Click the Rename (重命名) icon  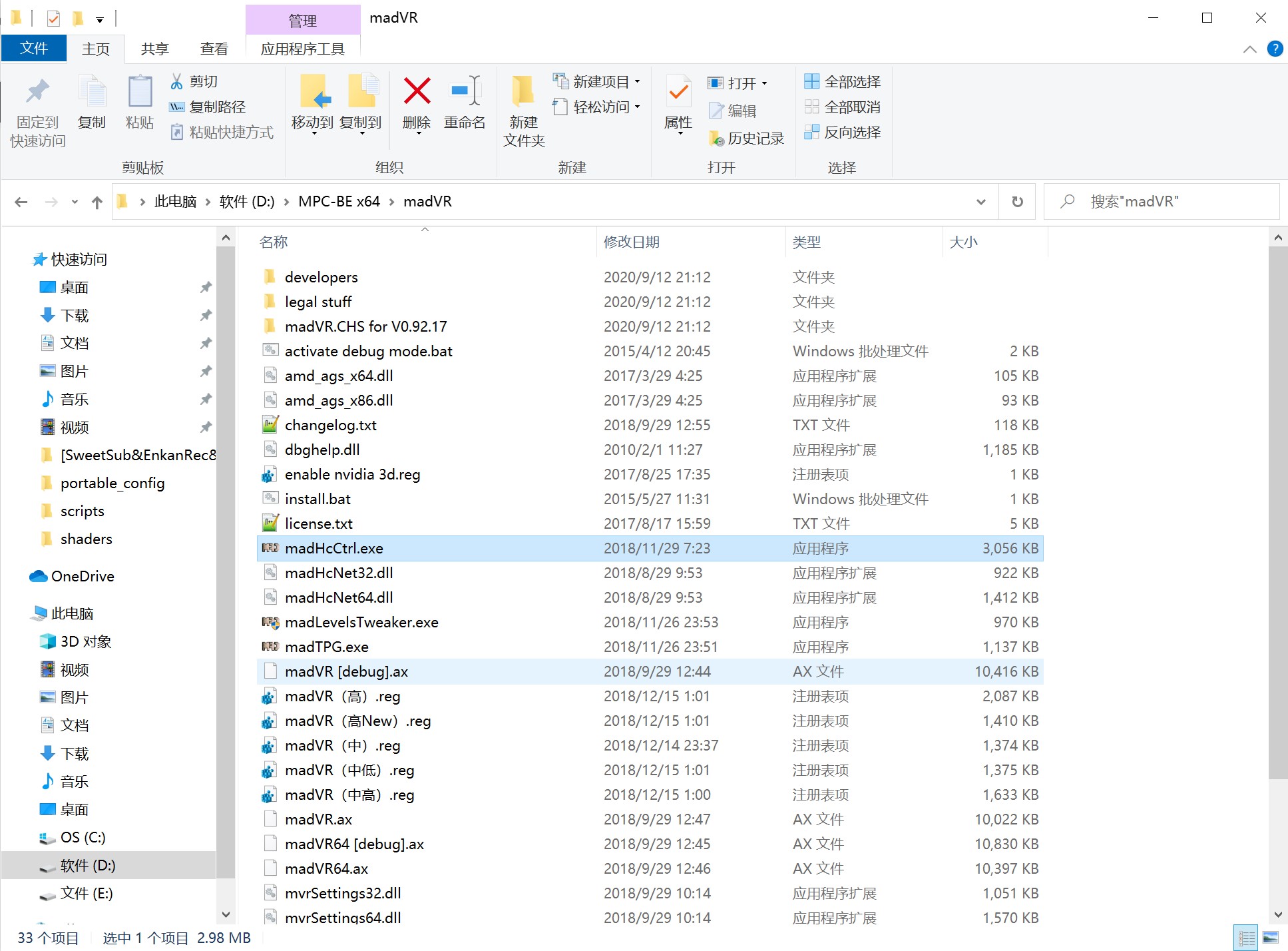click(465, 91)
